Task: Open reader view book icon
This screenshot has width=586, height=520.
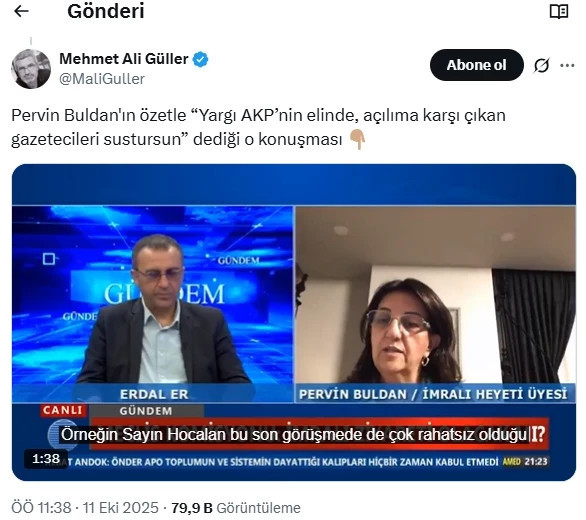Action: pyautogui.click(x=559, y=12)
